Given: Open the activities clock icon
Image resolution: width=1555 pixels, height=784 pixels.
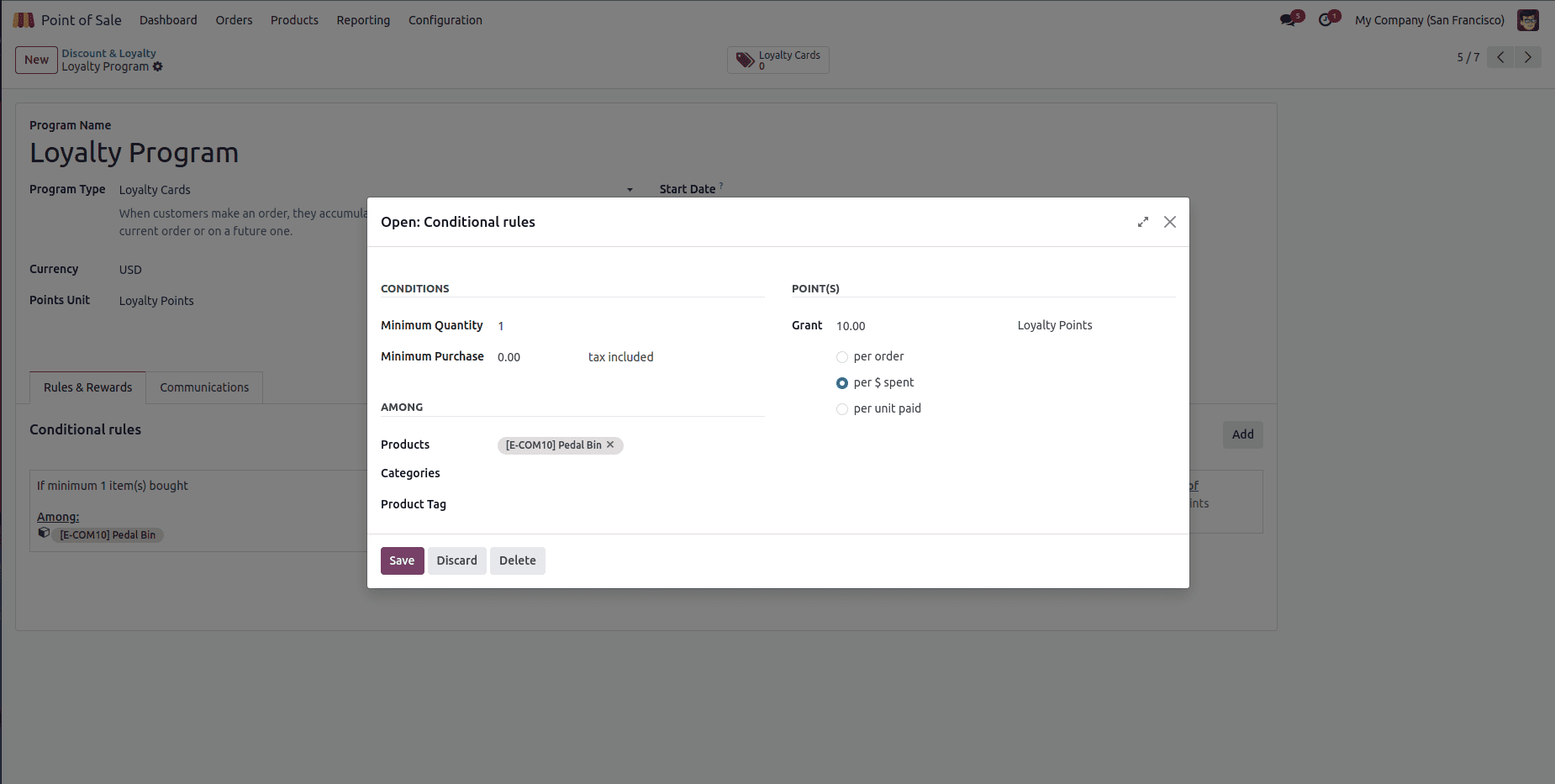Looking at the screenshot, I should point(1327,19).
